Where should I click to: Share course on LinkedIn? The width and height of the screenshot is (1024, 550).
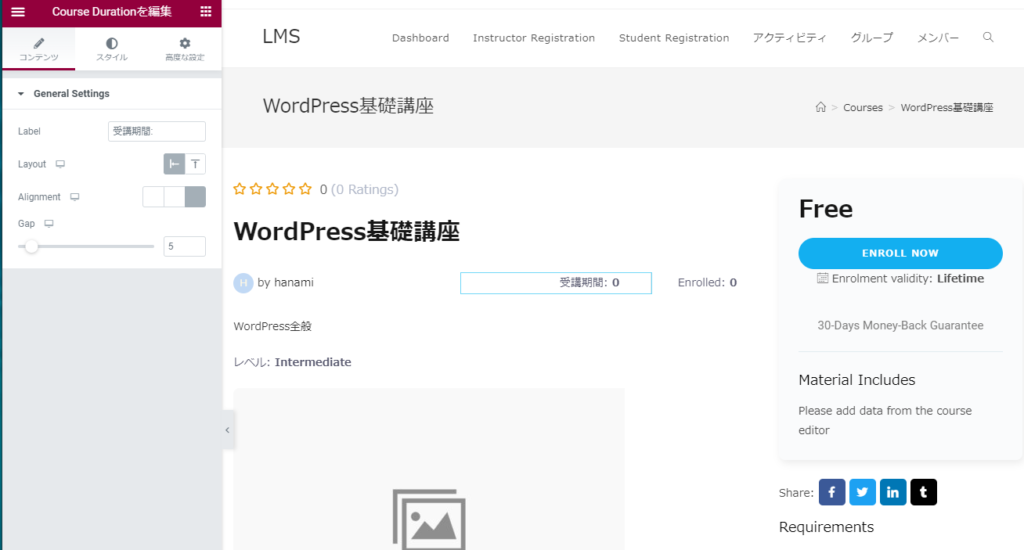[893, 492]
